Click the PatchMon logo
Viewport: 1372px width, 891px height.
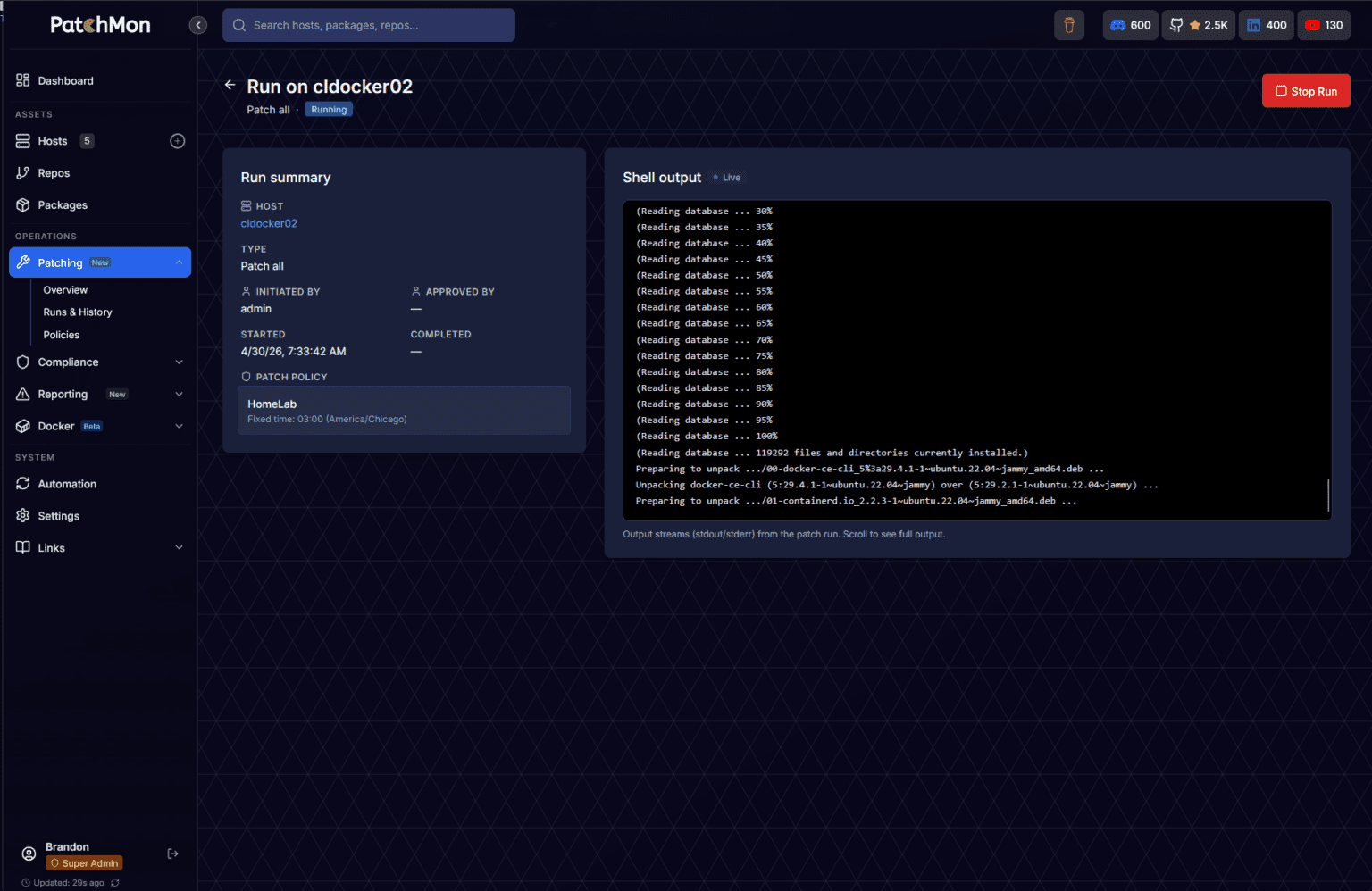(x=100, y=25)
